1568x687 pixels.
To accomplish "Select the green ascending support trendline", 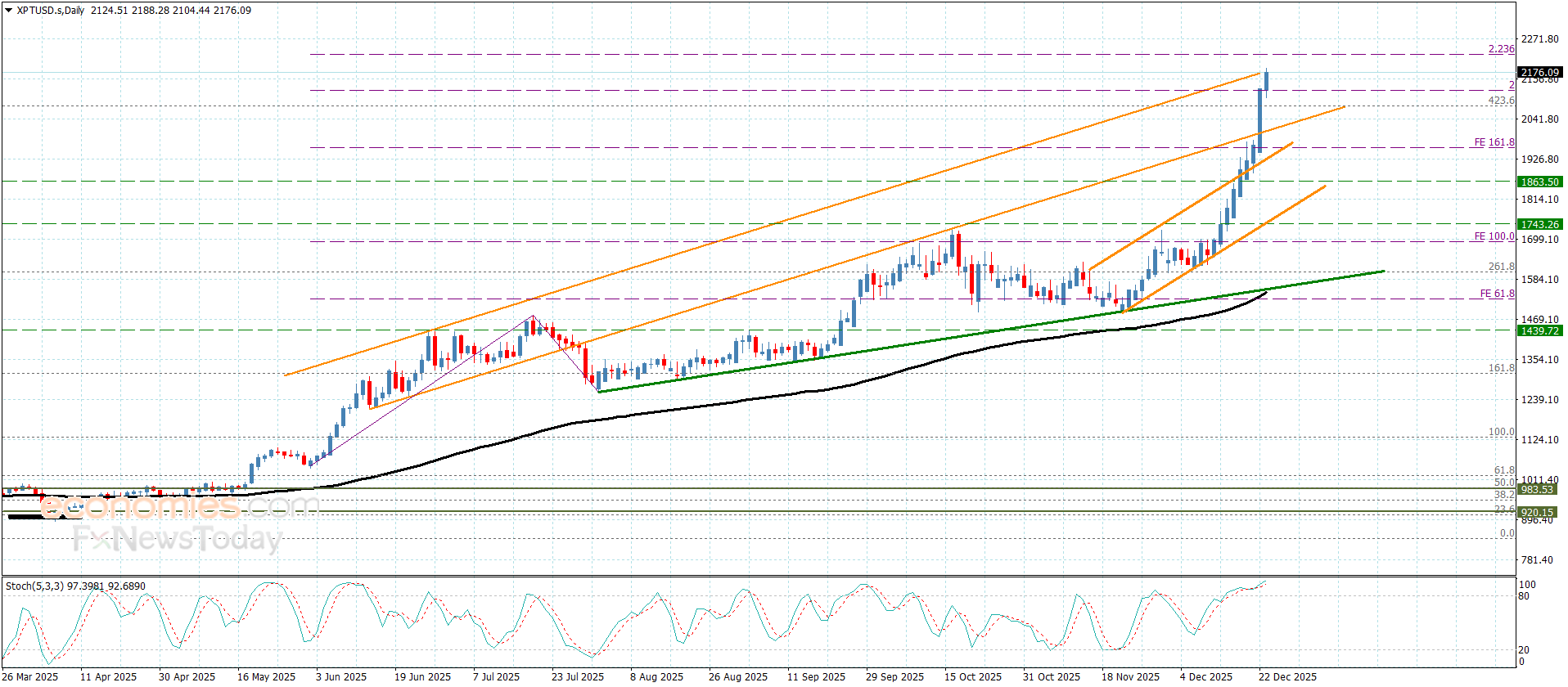I will pyautogui.click(x=990, y=331).
